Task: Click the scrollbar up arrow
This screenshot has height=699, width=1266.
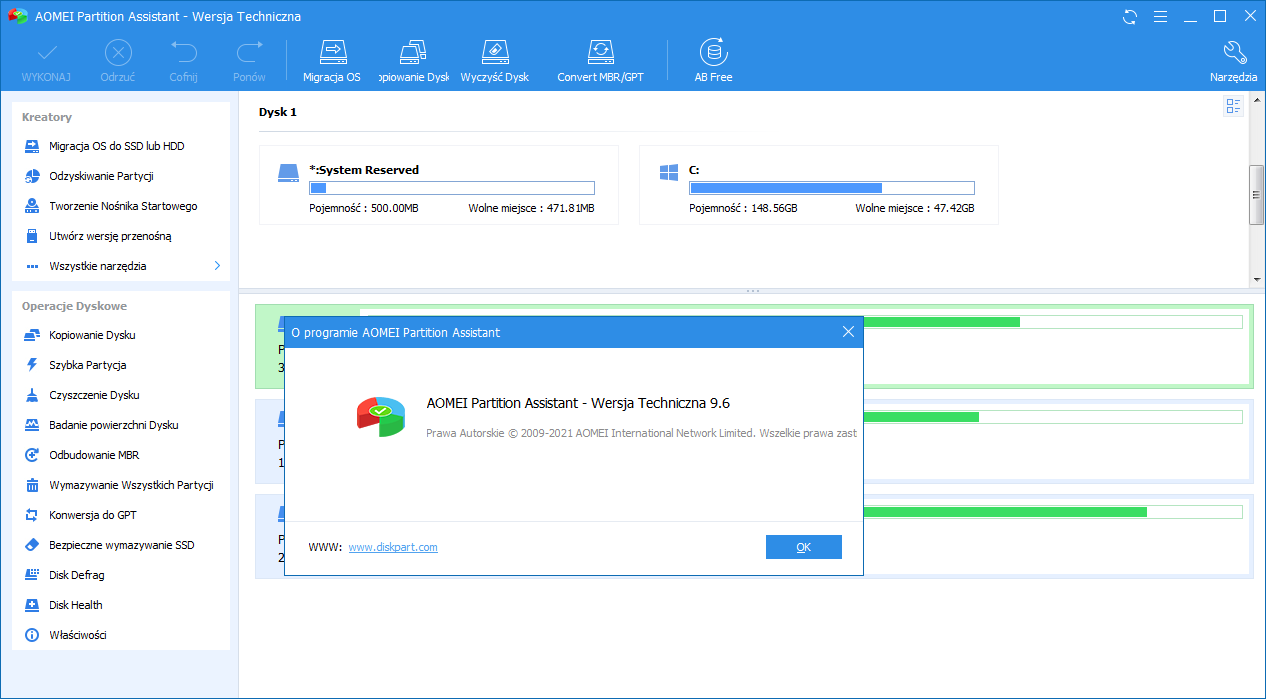Action: 1257,102
